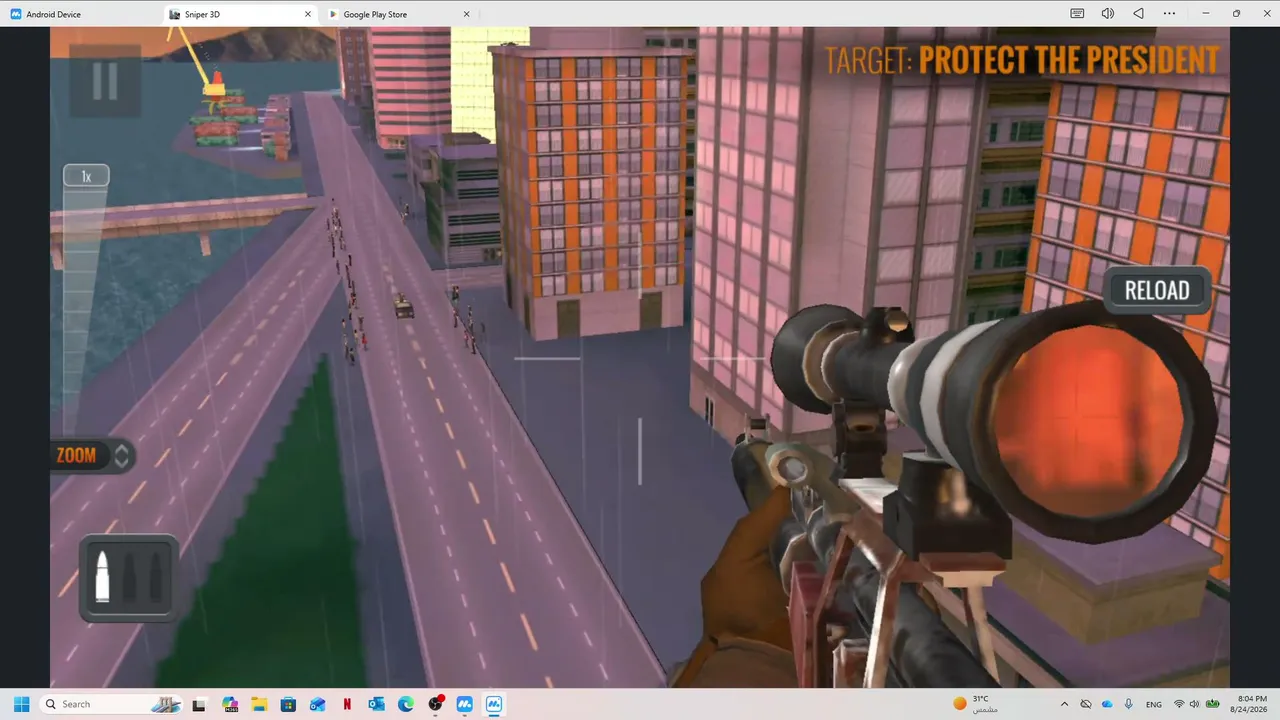Open the three-dots more options menu
The height and width of the screenshot is (720, 1280).
point(1170,14)
